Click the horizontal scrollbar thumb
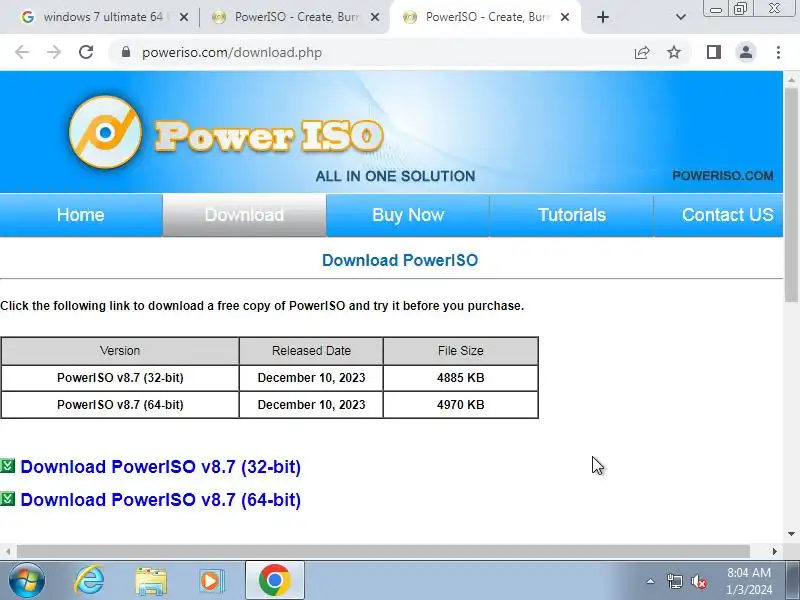The height and width of the screenshot is (600, 800). tap(383, 552)
